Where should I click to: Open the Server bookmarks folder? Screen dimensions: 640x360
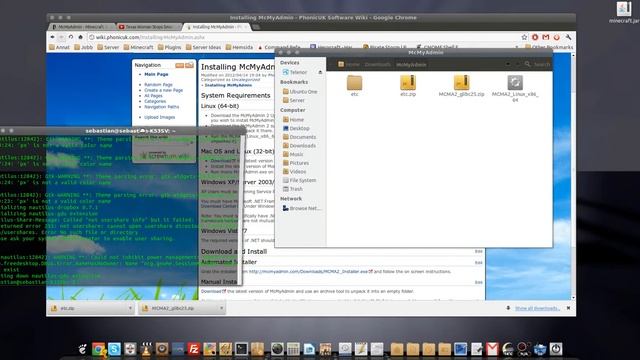pyautogui.click(x=108, y=47)
